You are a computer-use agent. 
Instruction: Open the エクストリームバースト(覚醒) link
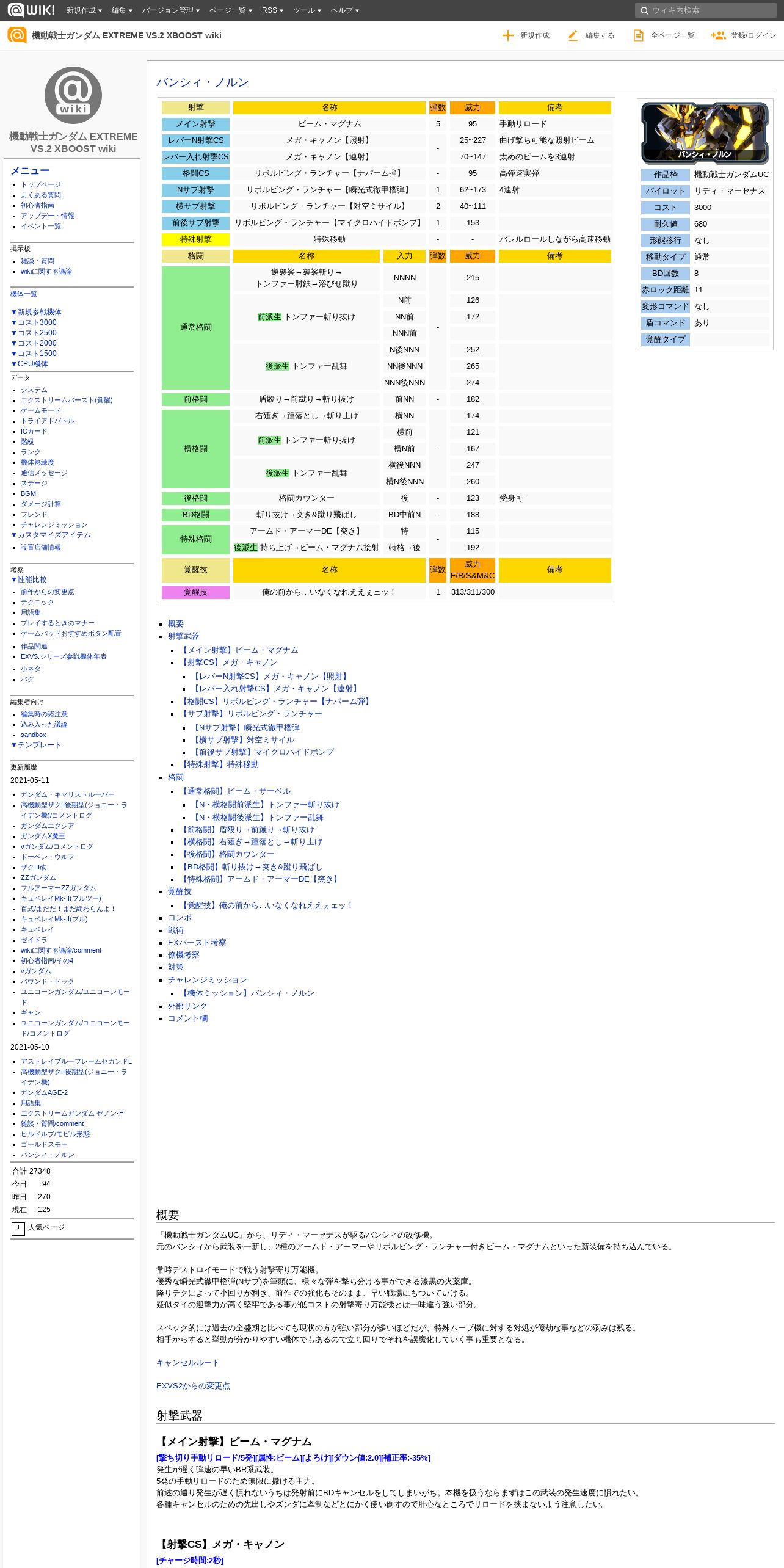(x=67, y=400)
